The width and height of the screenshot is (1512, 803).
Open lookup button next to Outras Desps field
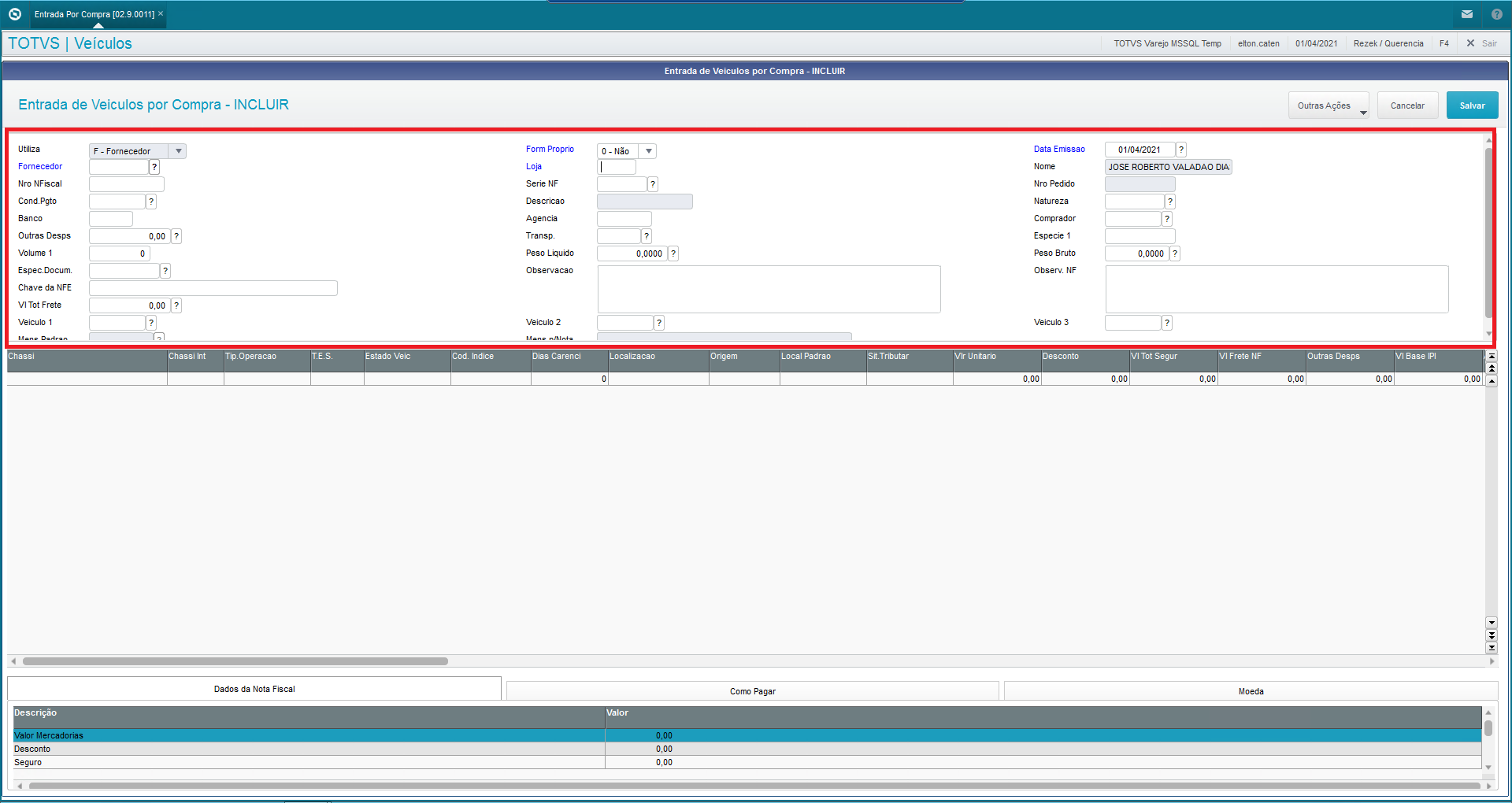click(x=176, y=236)
